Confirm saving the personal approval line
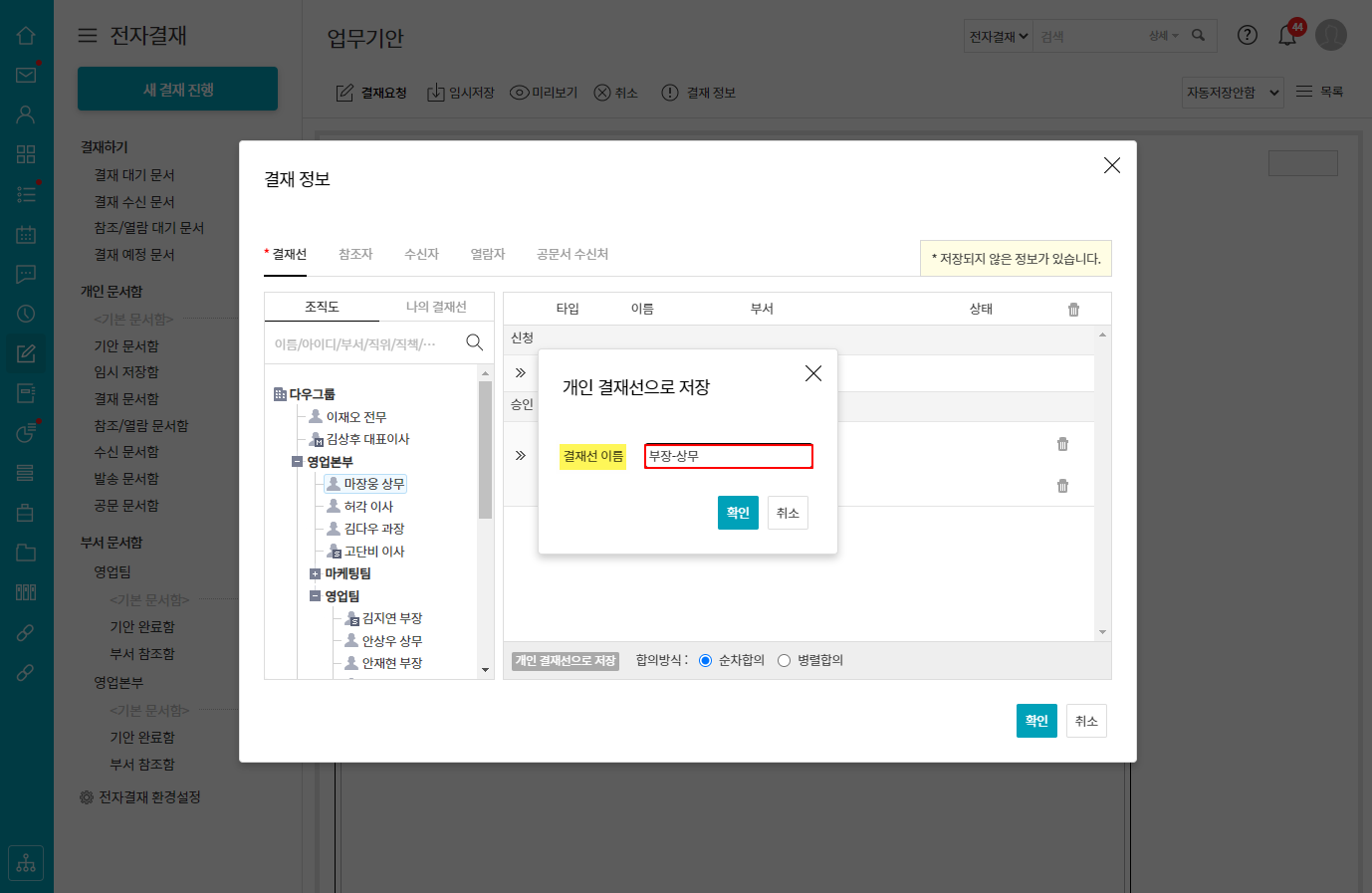The height and width of the screenshot is (893, 1372). [738, 513]
